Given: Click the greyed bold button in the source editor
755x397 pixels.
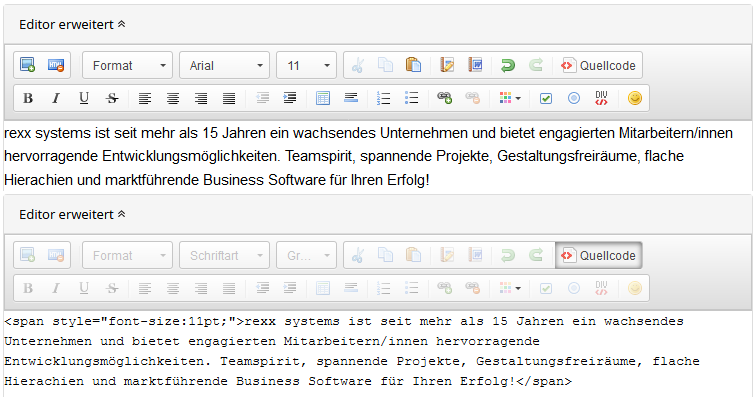Looking at the screenshot, I should [x=28, y=288].
